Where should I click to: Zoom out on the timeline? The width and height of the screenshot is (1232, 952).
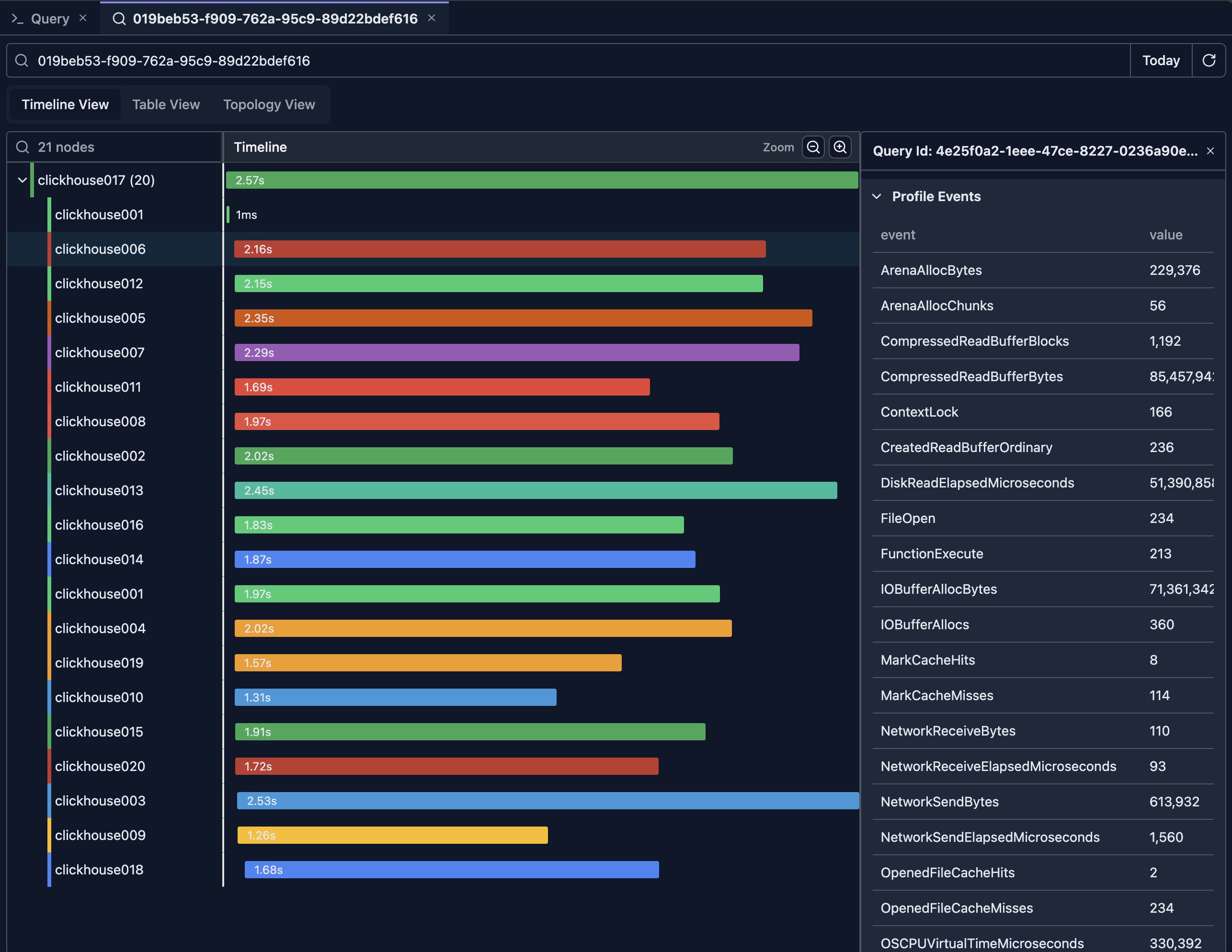(813, 147)
